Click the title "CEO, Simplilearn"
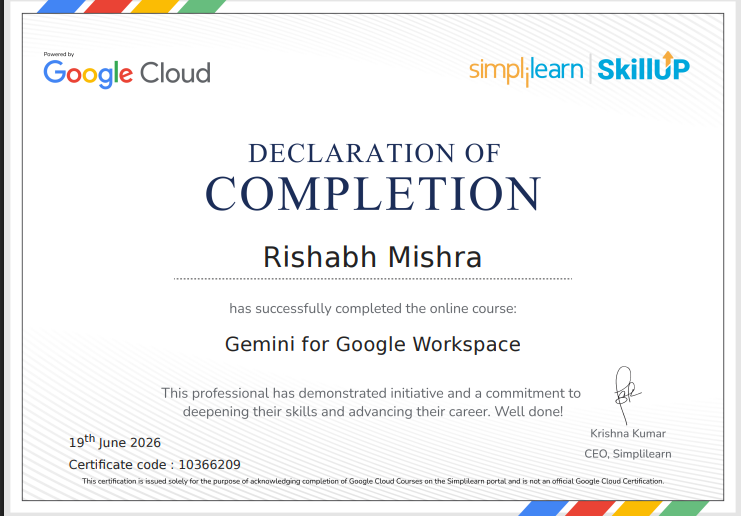741x516 pixels. 628,454
